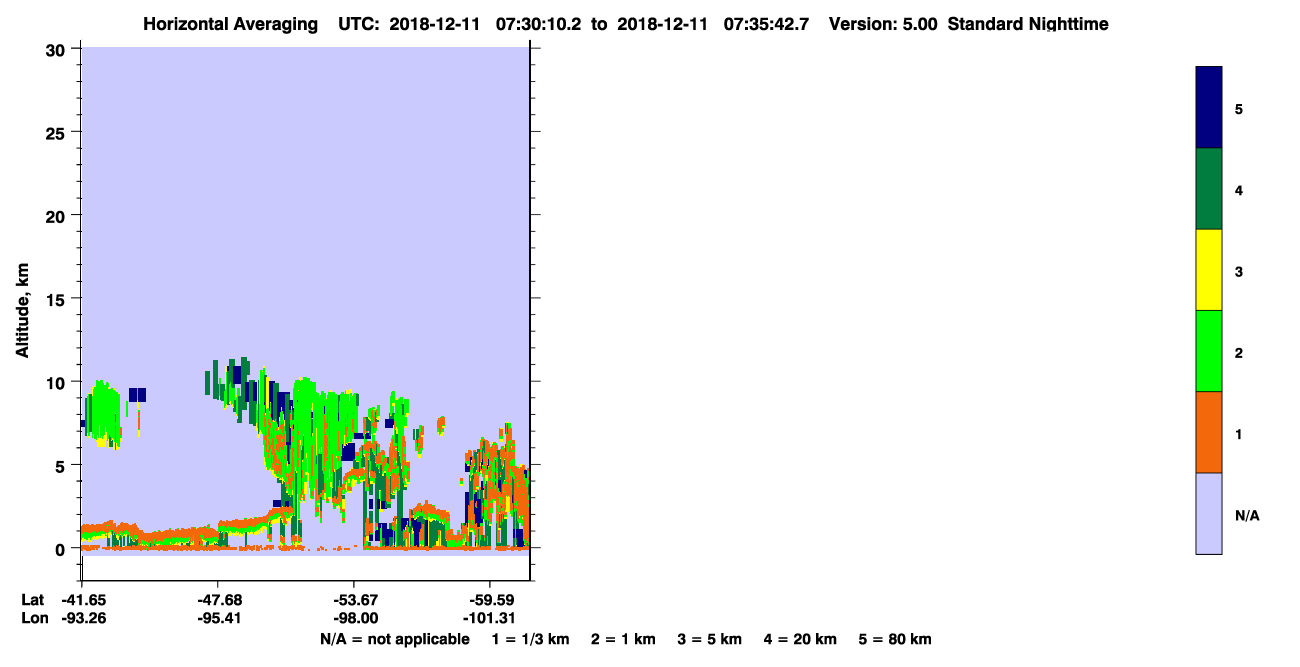The width and height of the screenshot is (1300, 667).
Task: Click the 25 altitude tick label
Action: [x=57, y=132]
